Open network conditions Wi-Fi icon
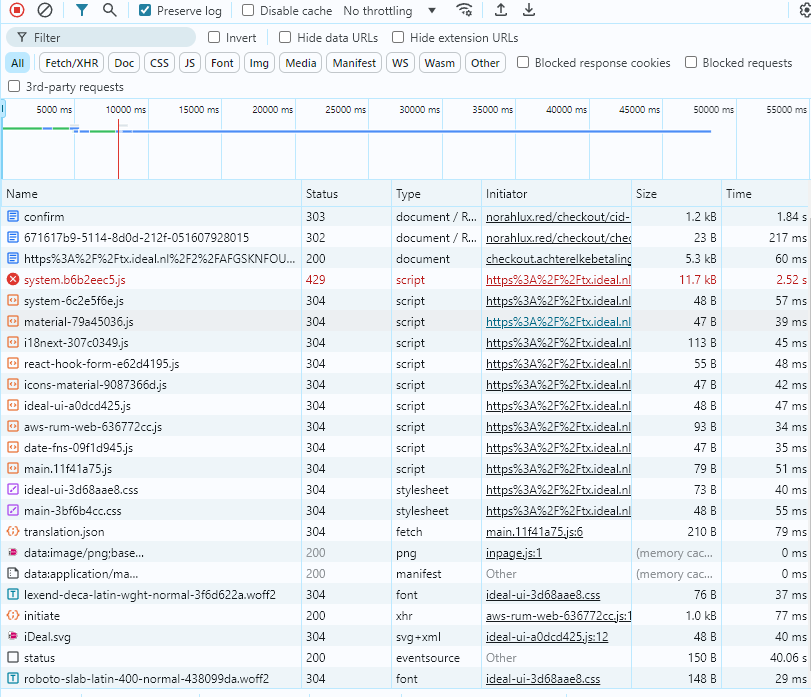Image resolution: width=811 pixels, height=697 pixels. click(x=464, y=10)
